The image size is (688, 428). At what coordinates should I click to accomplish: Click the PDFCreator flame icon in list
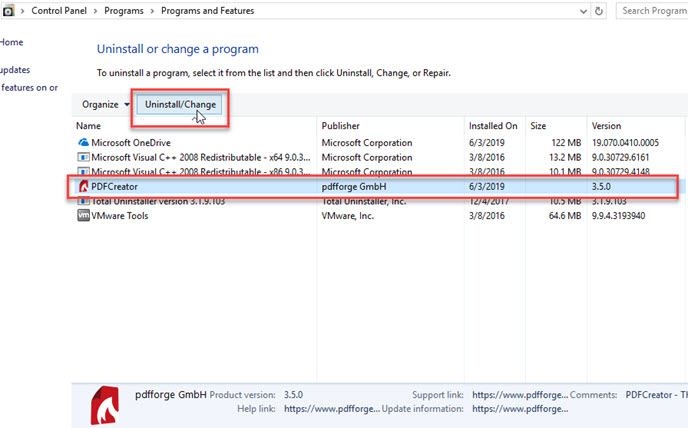(83, 187)
